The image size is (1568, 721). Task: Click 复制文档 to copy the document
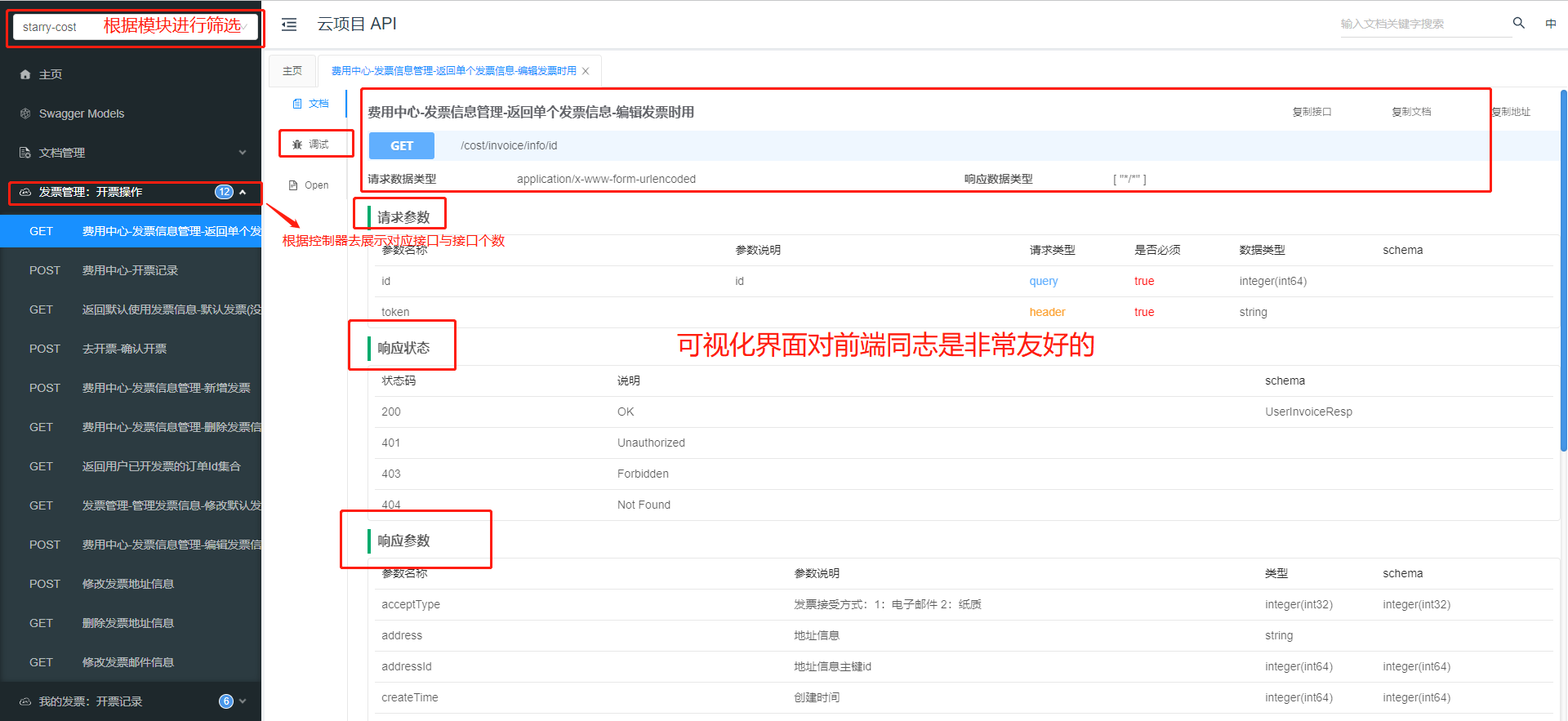(x=1411, y=112)
